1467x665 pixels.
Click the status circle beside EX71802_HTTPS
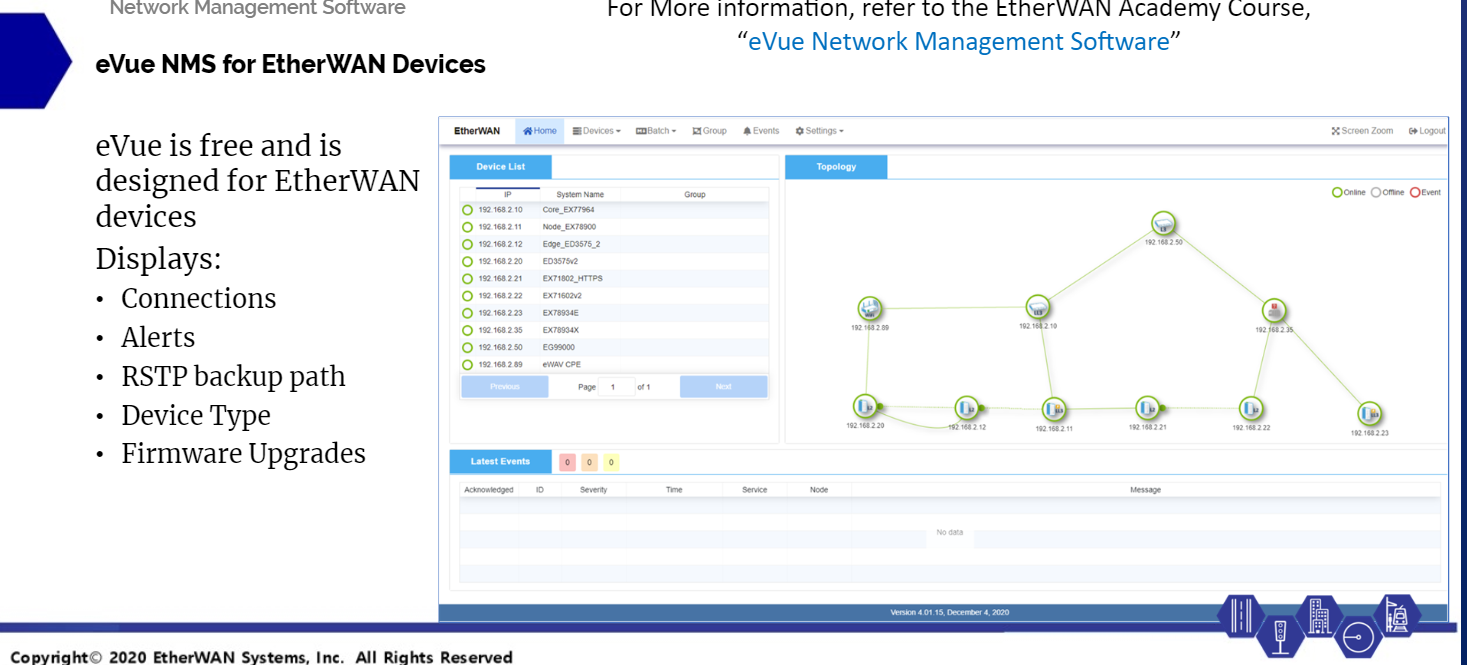tap(467, 279)
